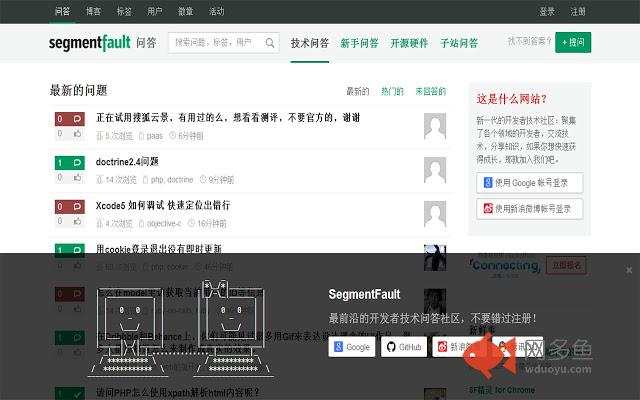Image resolution: width=640 pixels, height=400 pixels.
Task: Click answer count badge for 搜狐云景 question
Action: coord(70,119)
